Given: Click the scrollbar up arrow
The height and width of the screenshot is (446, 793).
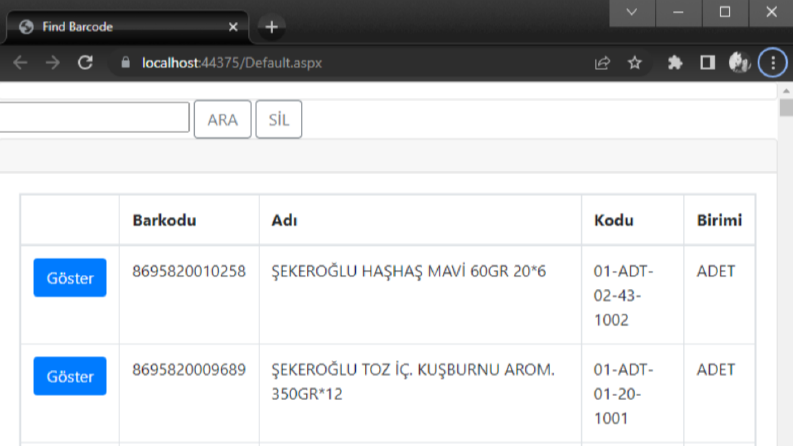Looking at the screenshot, I should coord(786,91).
